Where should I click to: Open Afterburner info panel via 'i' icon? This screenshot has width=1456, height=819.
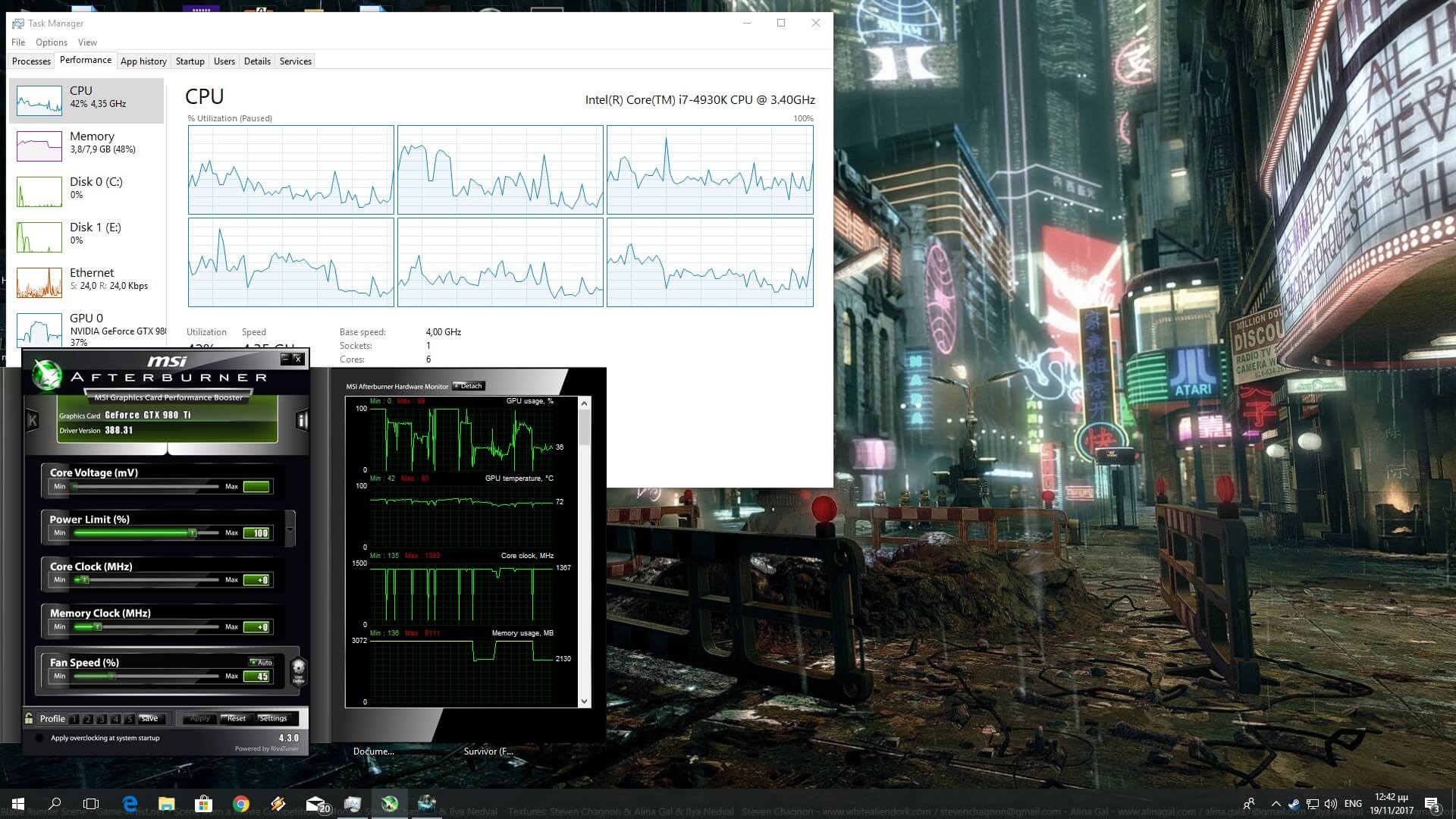302,420
